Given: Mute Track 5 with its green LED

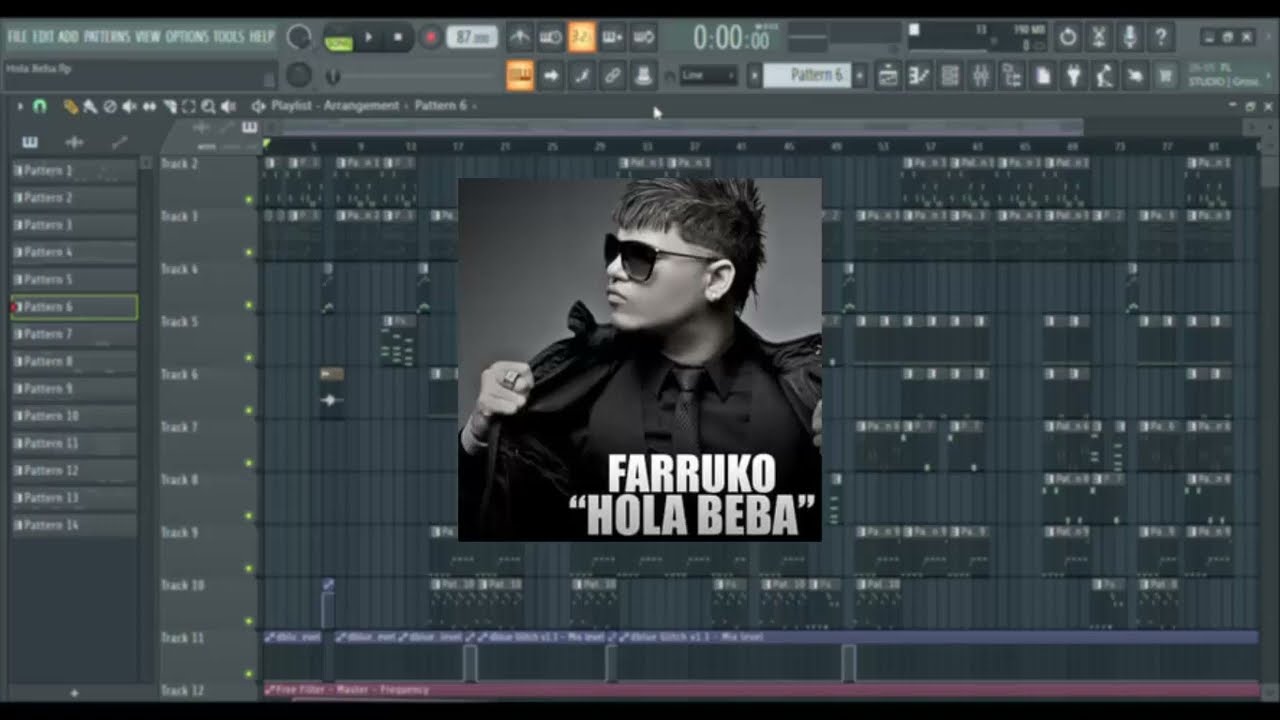Looking at the screenshot, I should pos(249,358).
